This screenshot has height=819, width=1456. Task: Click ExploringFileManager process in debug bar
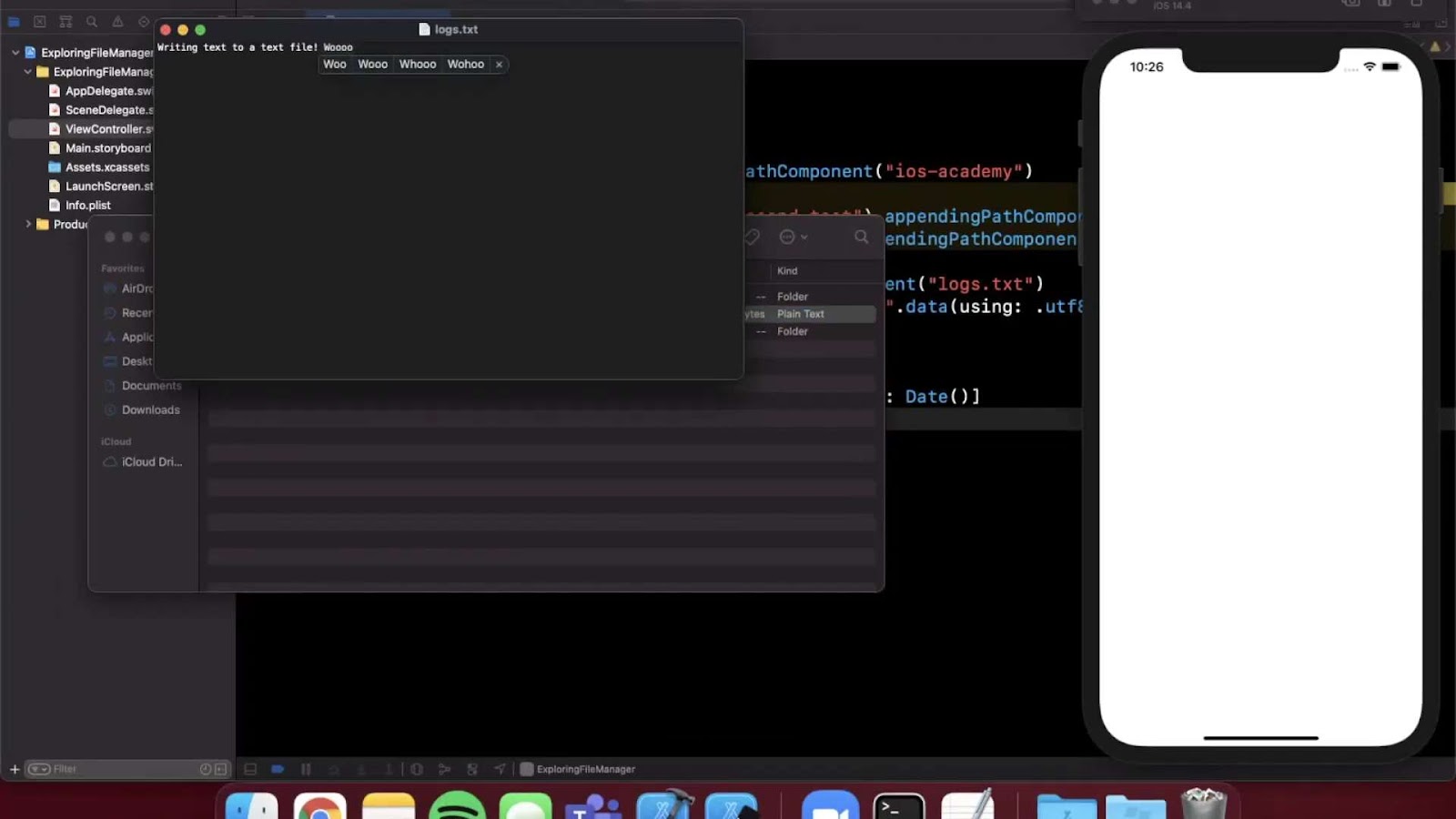pos(577,770)
